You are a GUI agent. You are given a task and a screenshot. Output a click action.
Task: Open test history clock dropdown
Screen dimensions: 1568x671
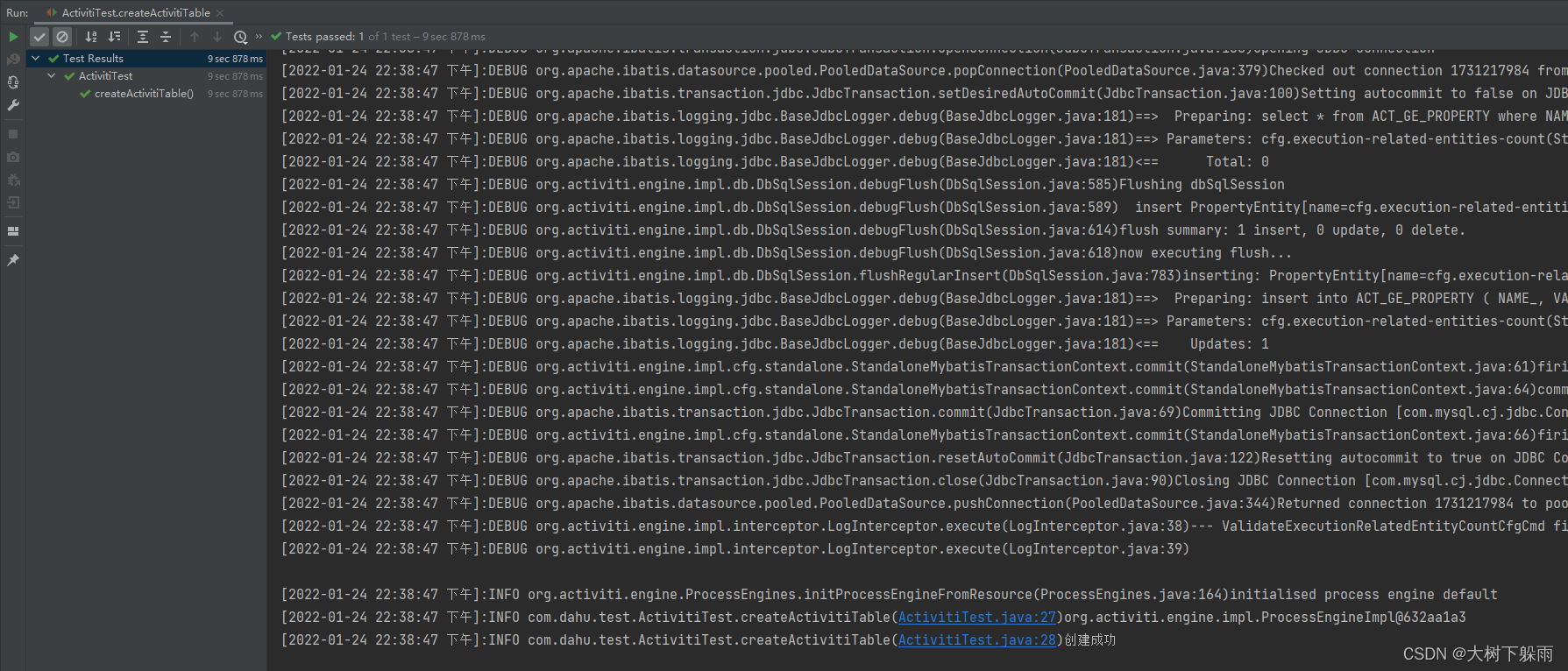(241, 37)
